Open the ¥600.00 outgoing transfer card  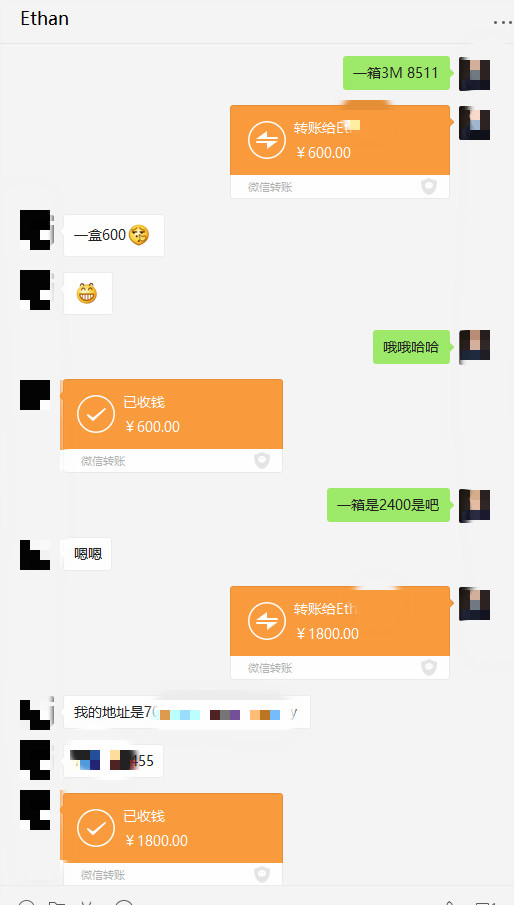point(340,152)
